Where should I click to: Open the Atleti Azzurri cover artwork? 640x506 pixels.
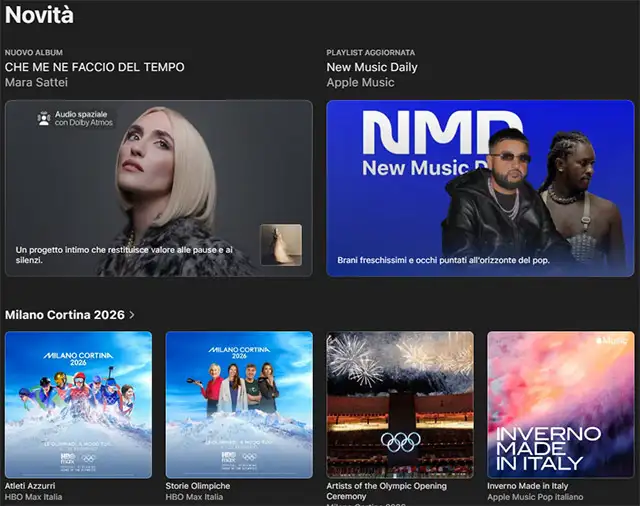click(78, 404)
